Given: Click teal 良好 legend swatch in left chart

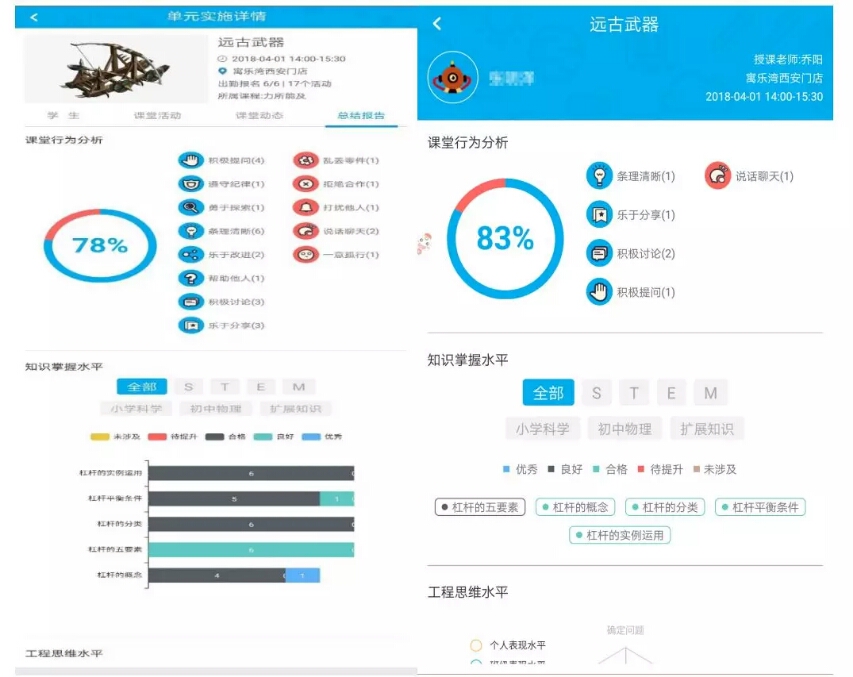Looking at the screenshot, I should pos(263,436).
